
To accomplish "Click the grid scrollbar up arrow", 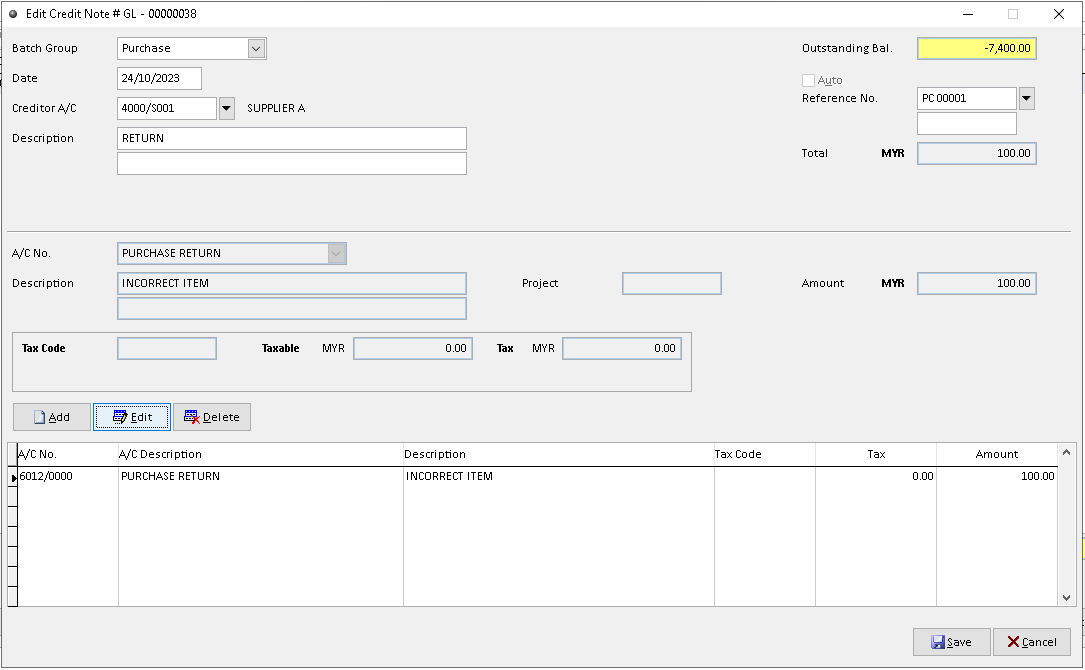I will tap(1066, 453).
